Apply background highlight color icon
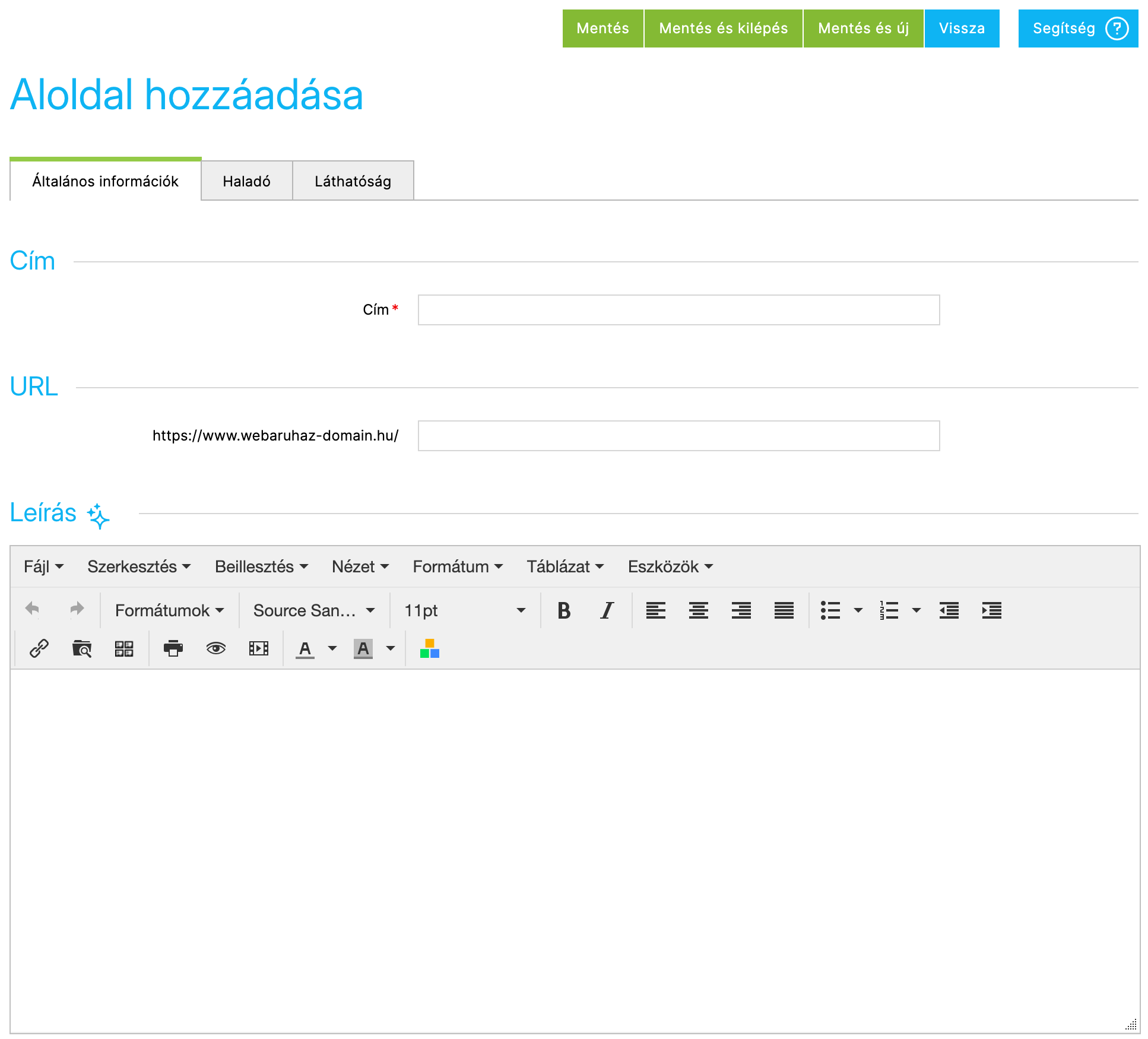1148x1039 pixels. point(363,649)
